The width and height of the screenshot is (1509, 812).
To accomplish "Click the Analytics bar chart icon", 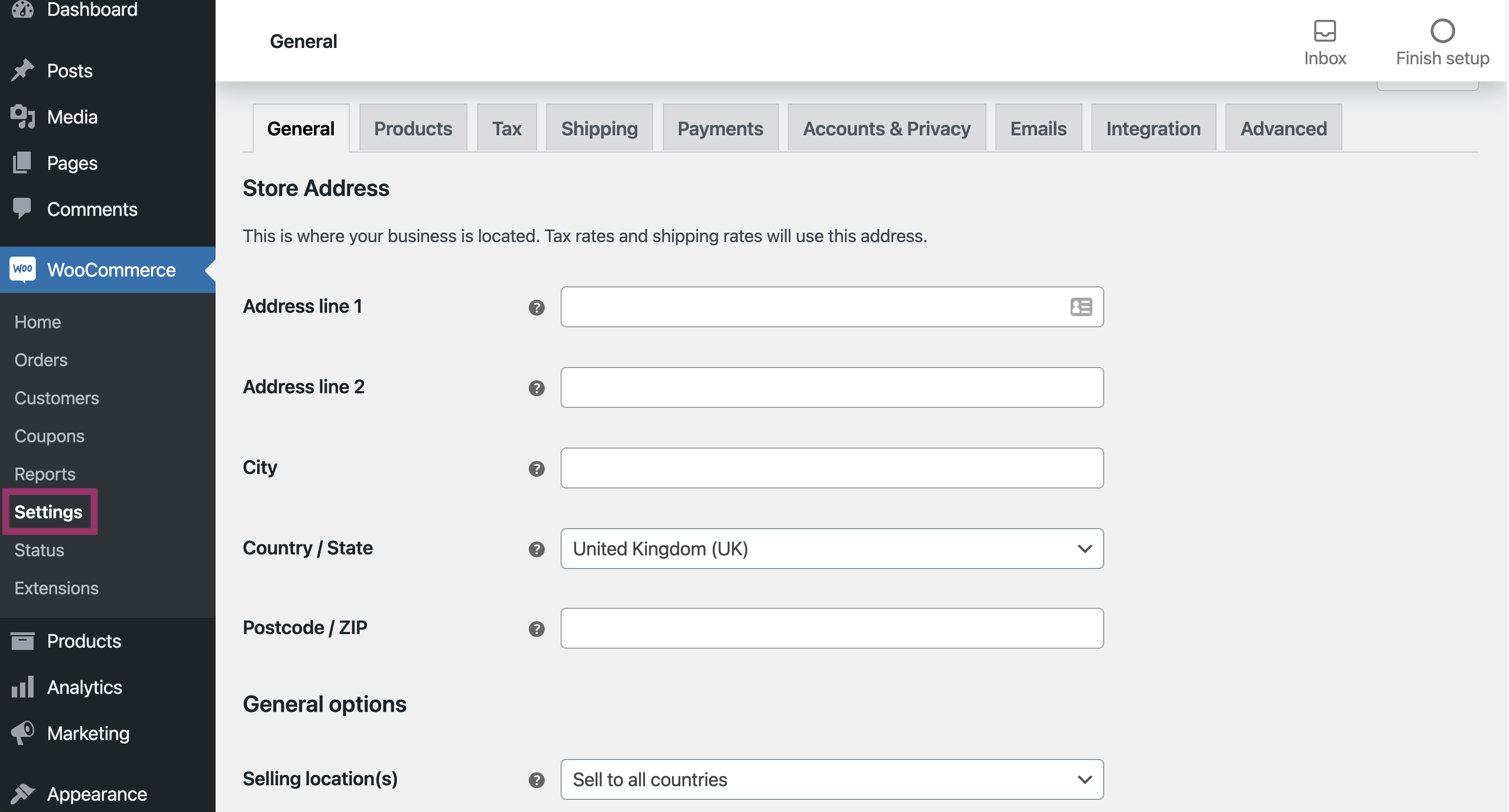I will coord(22,687).
